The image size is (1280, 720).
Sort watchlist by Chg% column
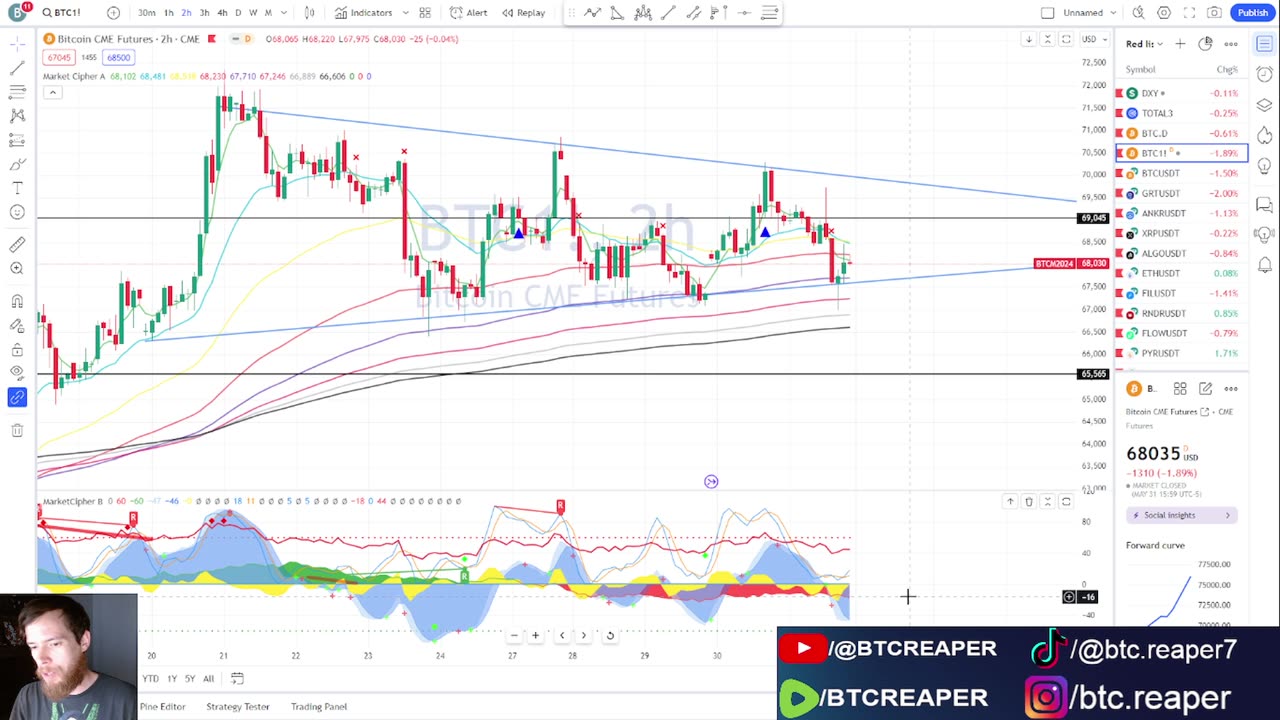1227,70
